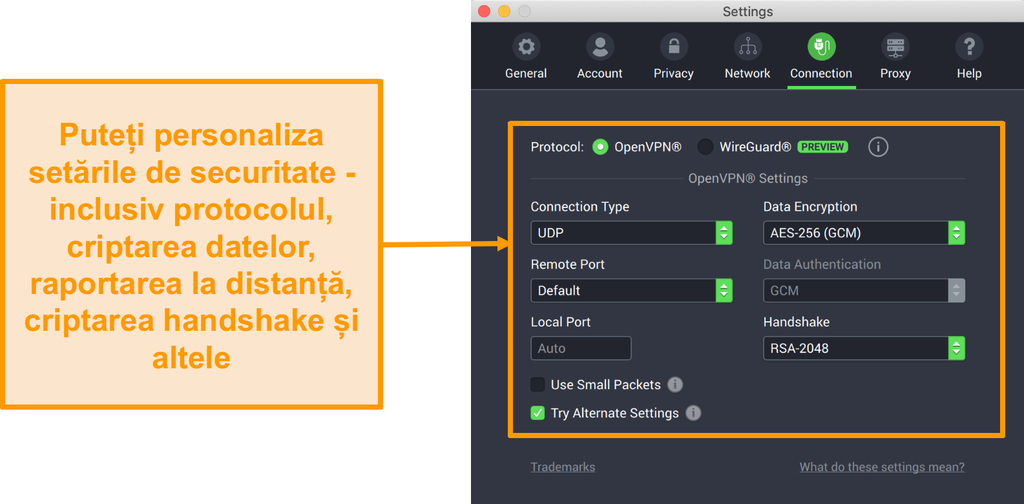Open the Data Authentication GCM dropdown

point(864,291)
